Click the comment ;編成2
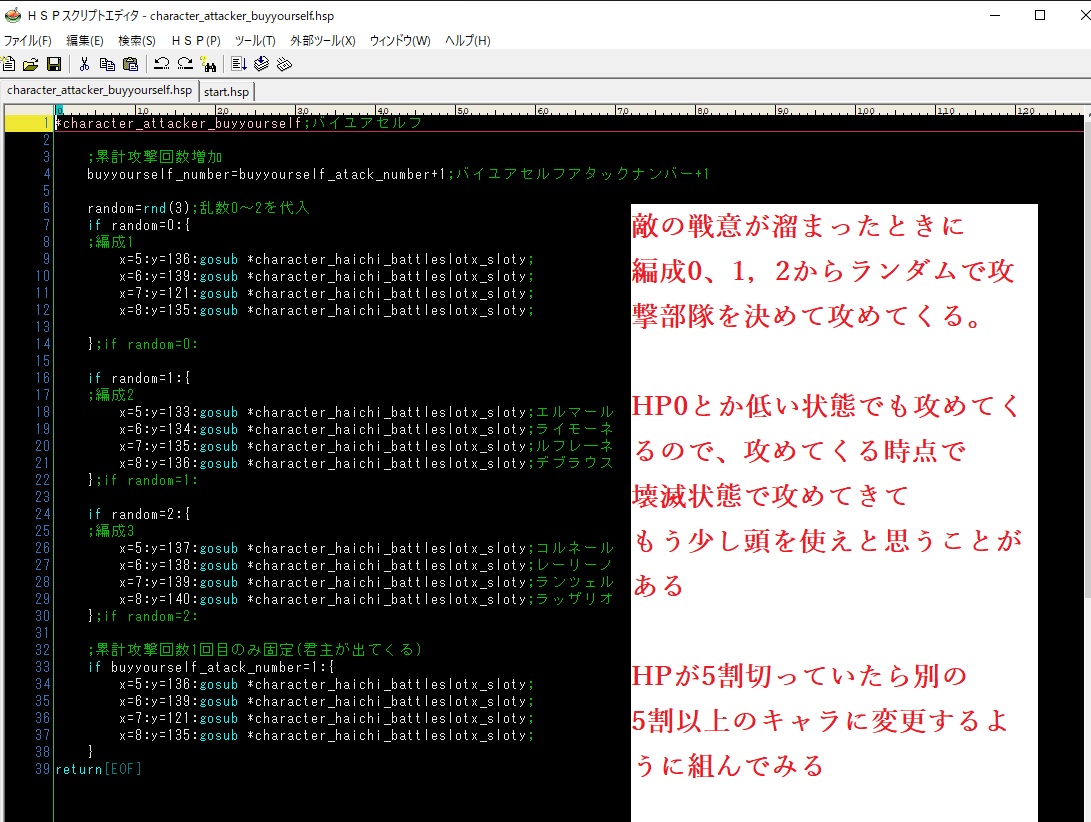 coord(111,395)
